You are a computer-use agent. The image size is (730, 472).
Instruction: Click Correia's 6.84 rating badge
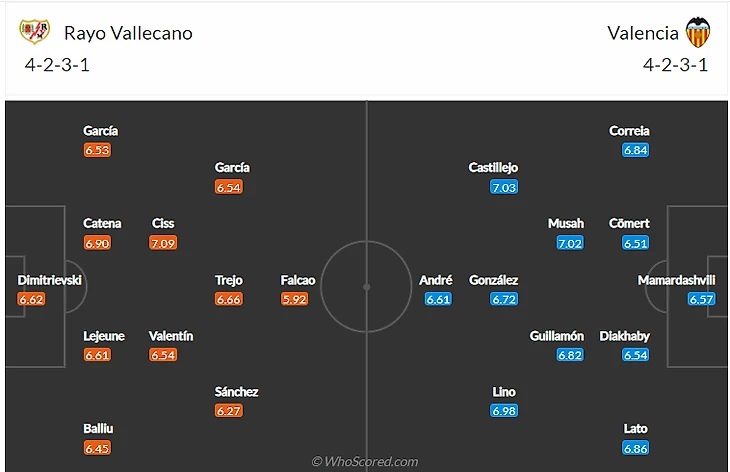(x=636, y=150)
